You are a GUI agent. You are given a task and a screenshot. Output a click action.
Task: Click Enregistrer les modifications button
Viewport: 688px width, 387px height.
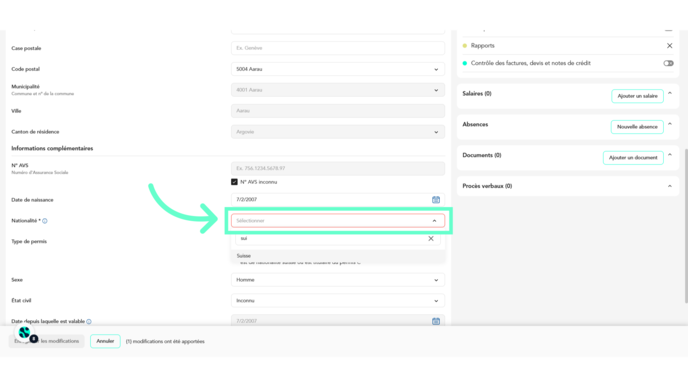pos(47,341)
